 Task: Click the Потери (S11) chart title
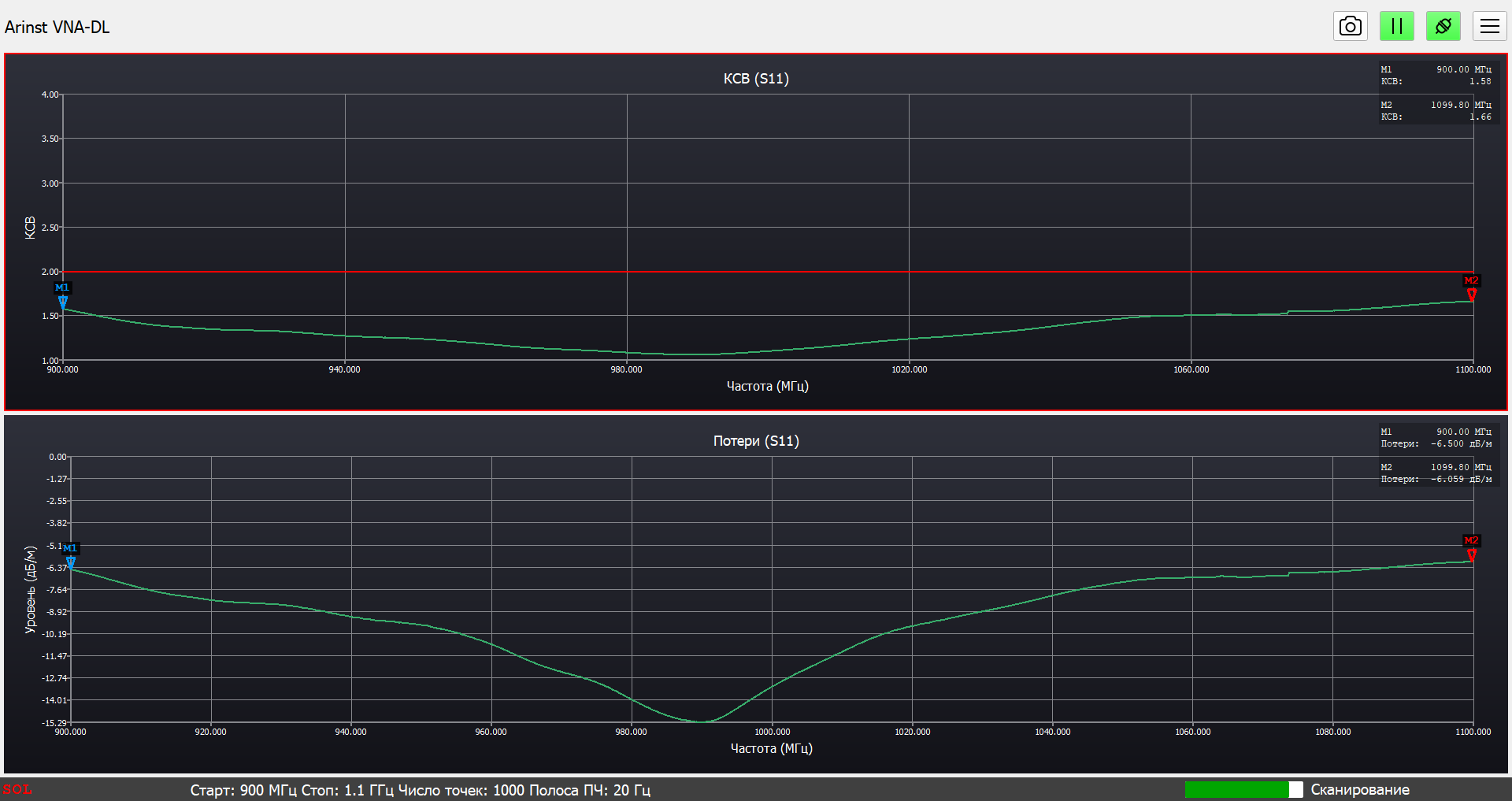pyautogui.click(x=756, y=441)
